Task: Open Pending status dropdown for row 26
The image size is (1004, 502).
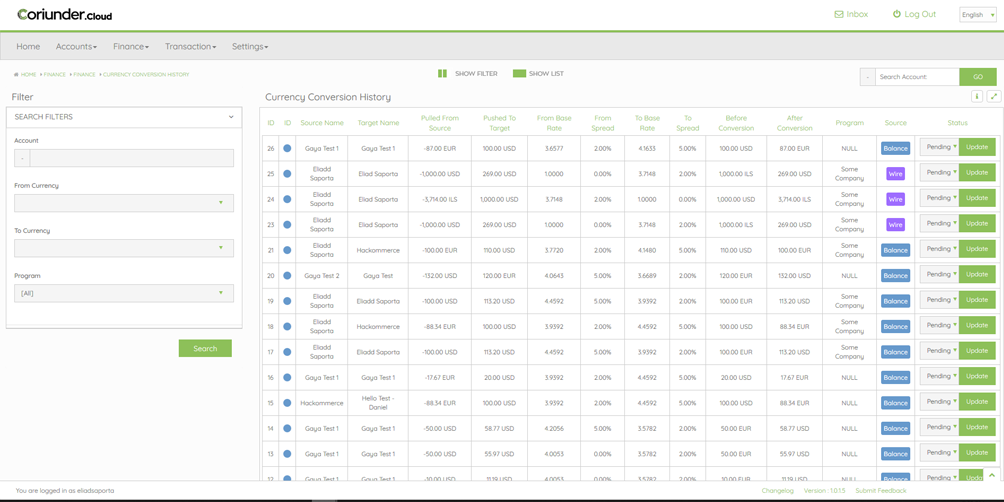Action: 939,147
